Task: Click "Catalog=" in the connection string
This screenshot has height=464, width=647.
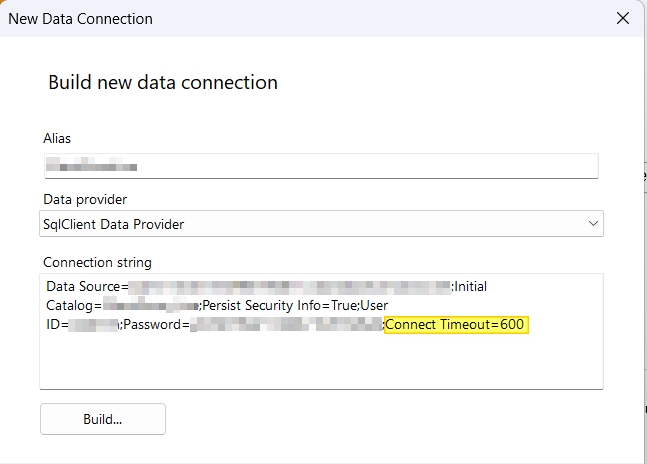Action: (73, 305)
